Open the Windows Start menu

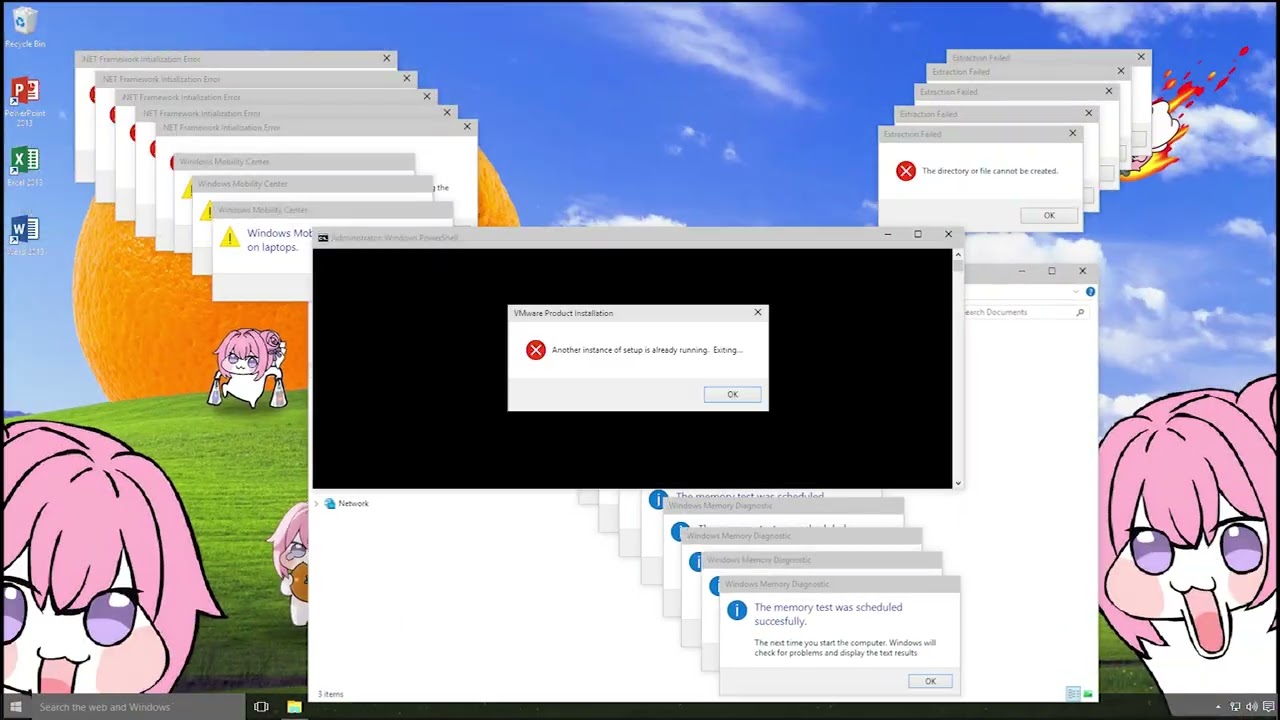pyautogui.click(x=15, y=707)
